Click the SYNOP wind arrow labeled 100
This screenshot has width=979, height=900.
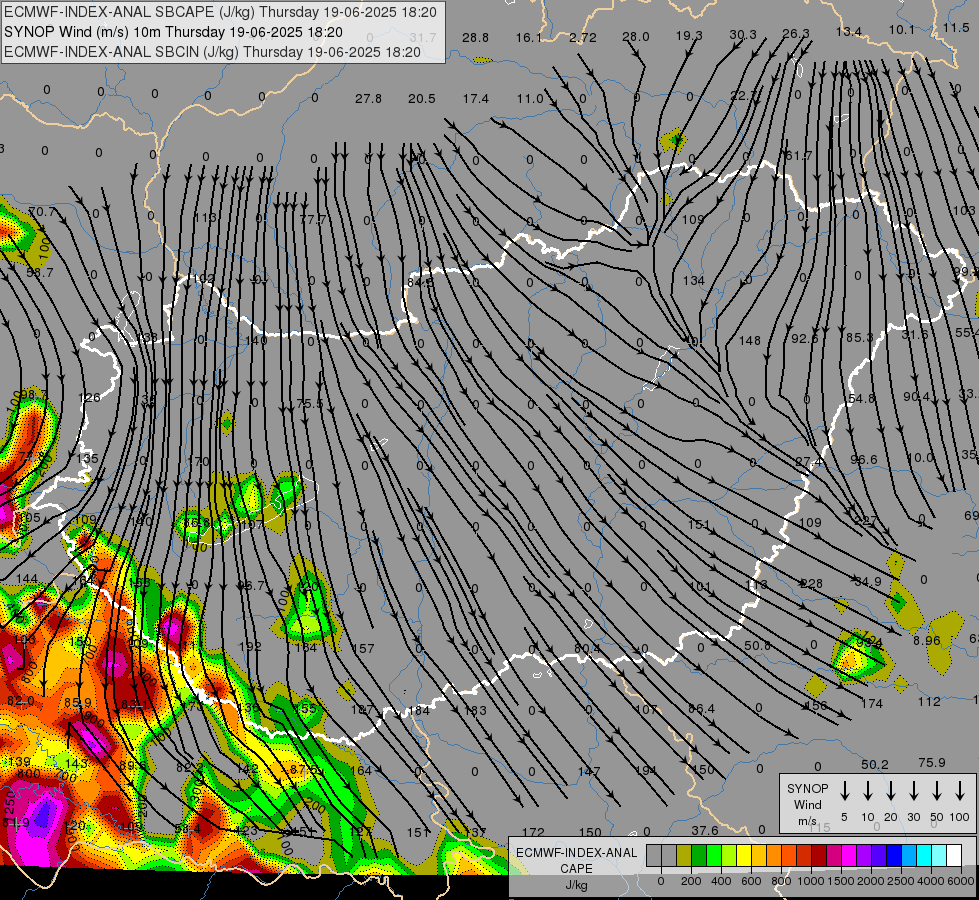960,791
